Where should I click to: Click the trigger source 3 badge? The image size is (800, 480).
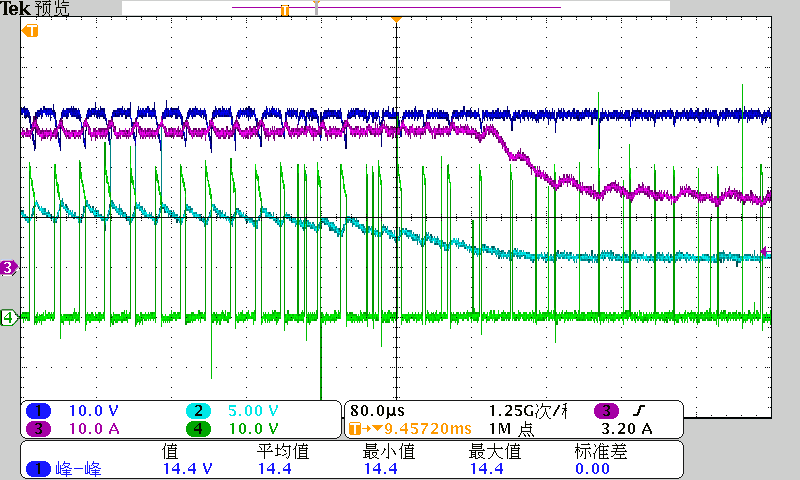pos(606,411)
